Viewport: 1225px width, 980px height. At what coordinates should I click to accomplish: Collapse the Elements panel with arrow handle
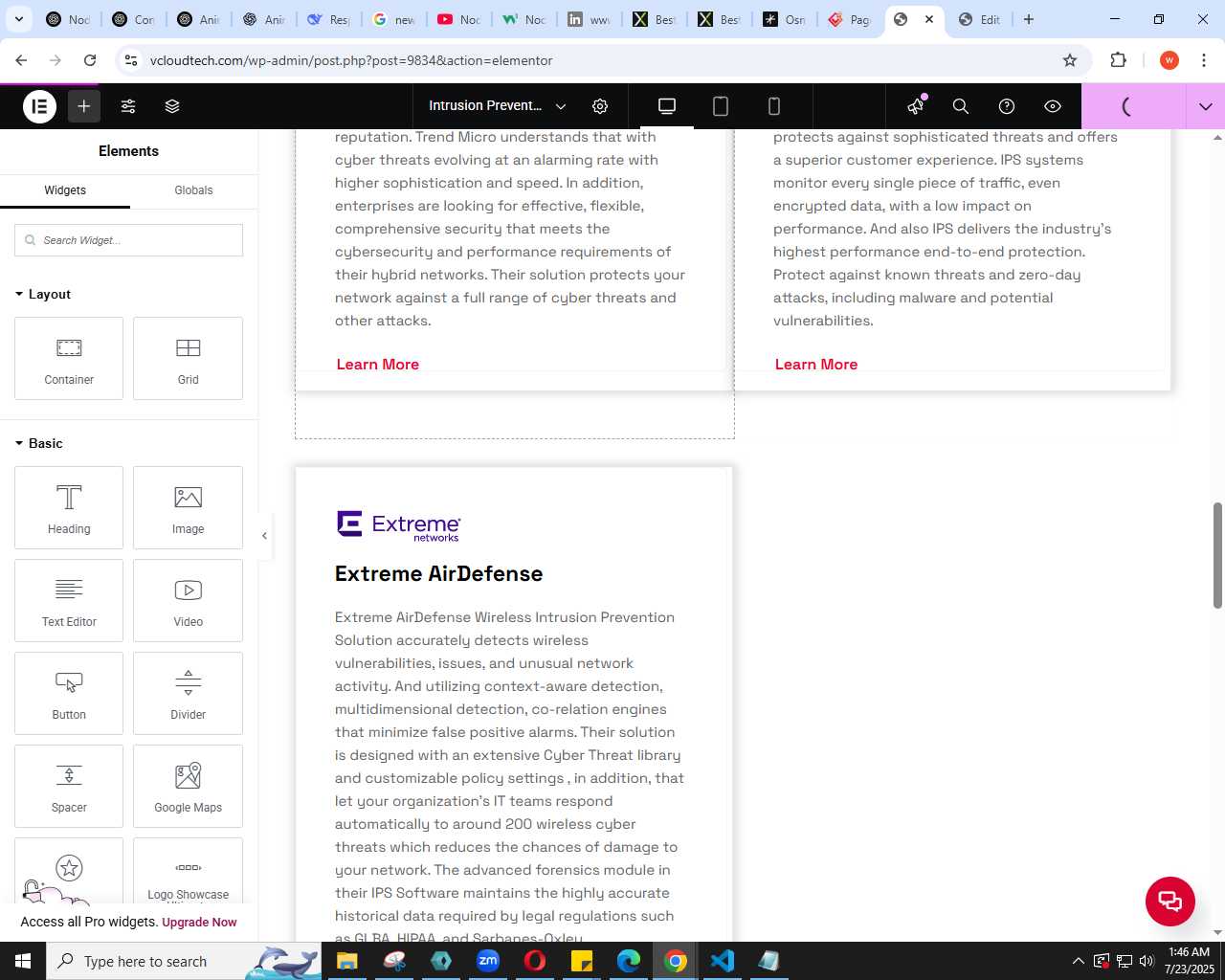[x=265, y=536]
